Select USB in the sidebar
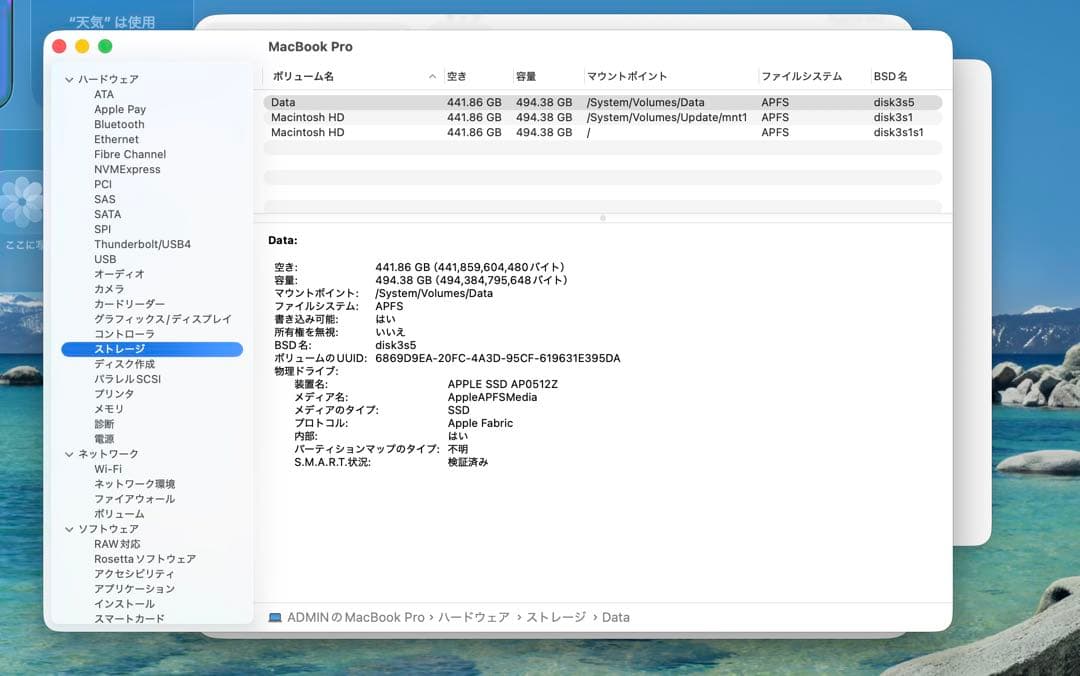Image resolution: width=1080 pixels, height=676 pixels. click(105, 259)
